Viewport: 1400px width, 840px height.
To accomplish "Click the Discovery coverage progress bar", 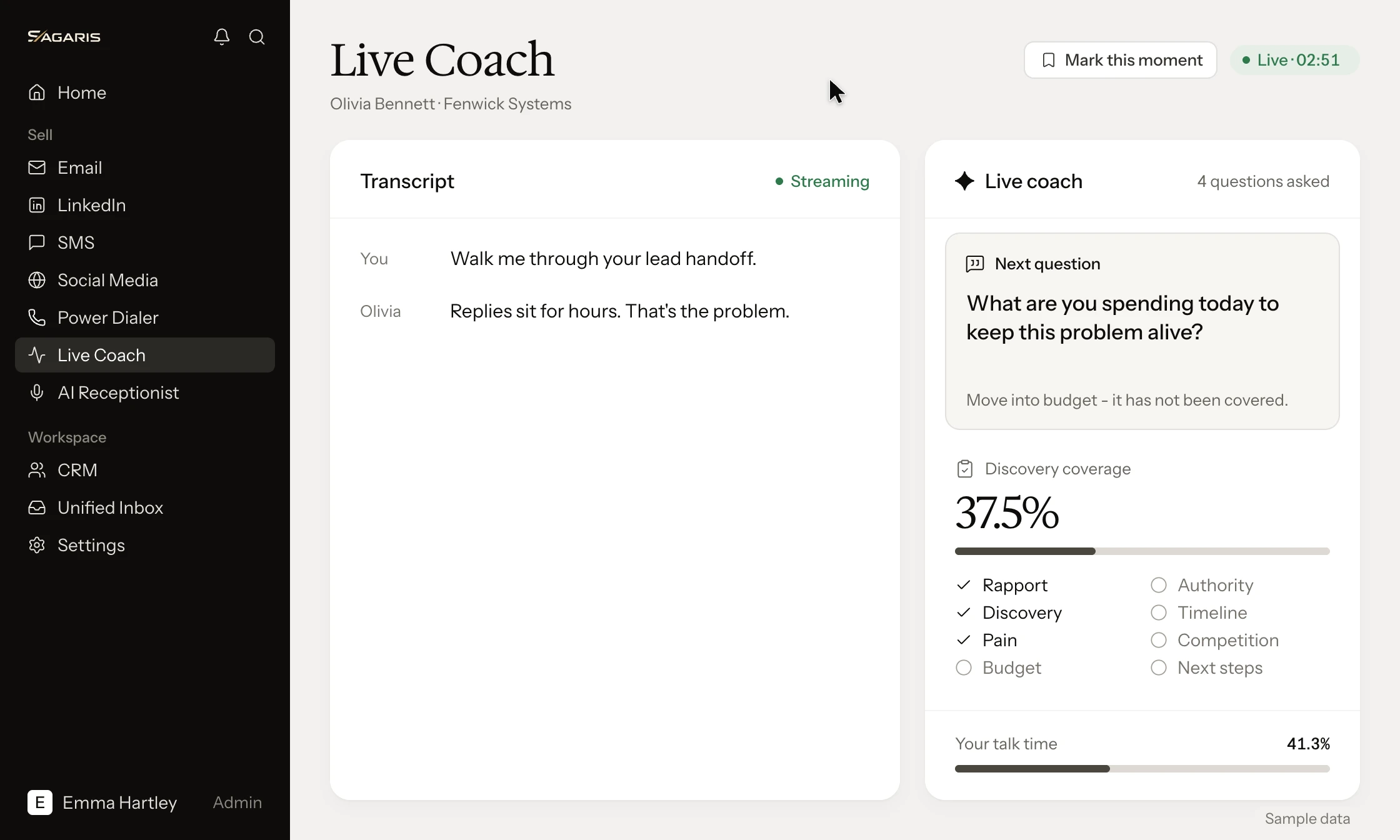I will pos(1142,551).
